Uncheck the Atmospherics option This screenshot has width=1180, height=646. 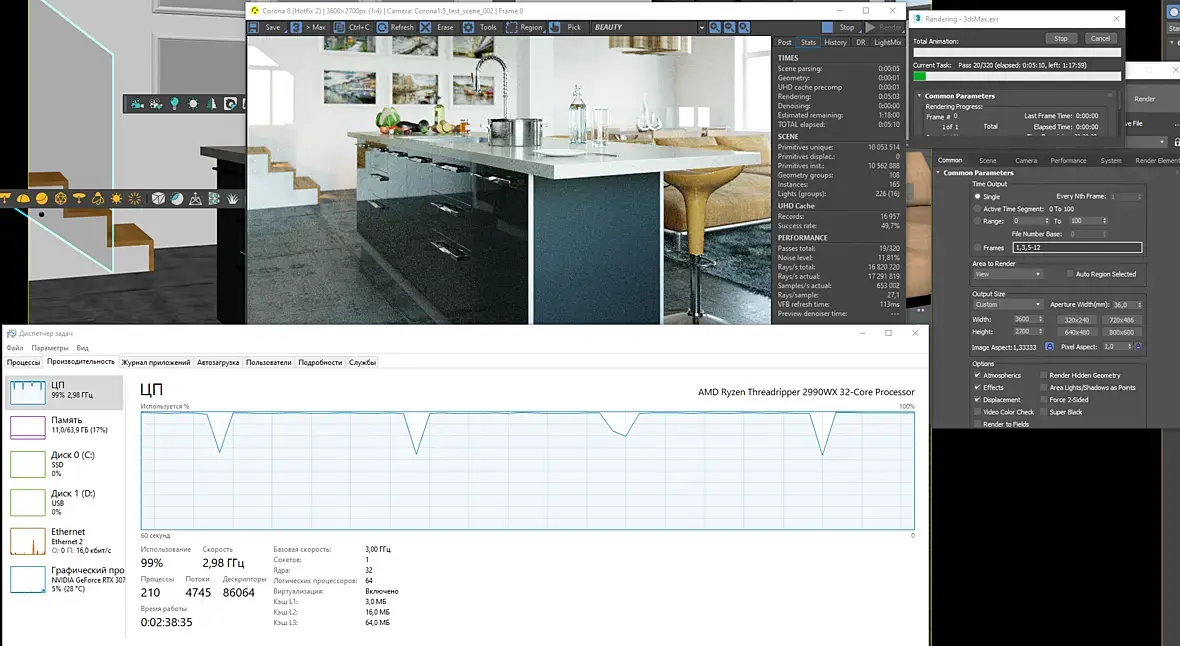click(x=978, y=375)
